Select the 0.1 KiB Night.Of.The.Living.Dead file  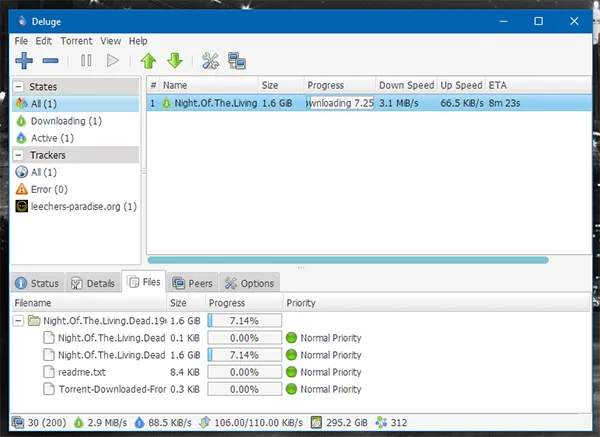(x=300, y=338)
